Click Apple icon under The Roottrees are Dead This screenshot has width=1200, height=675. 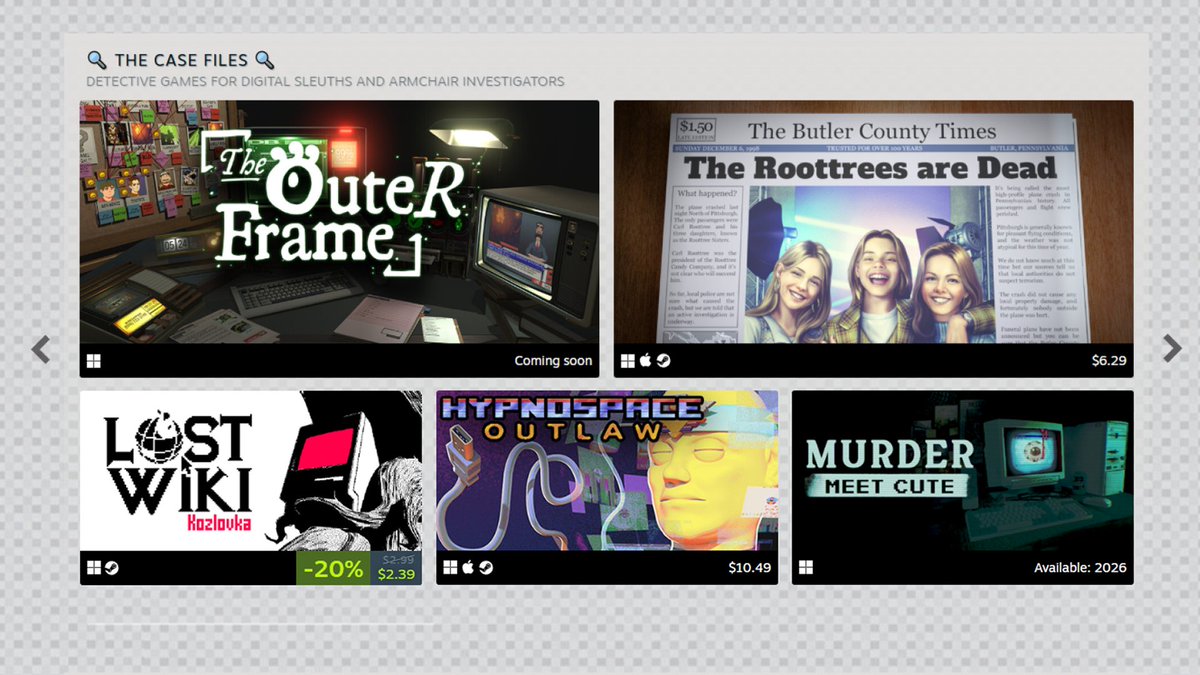[x=645, y=361]
